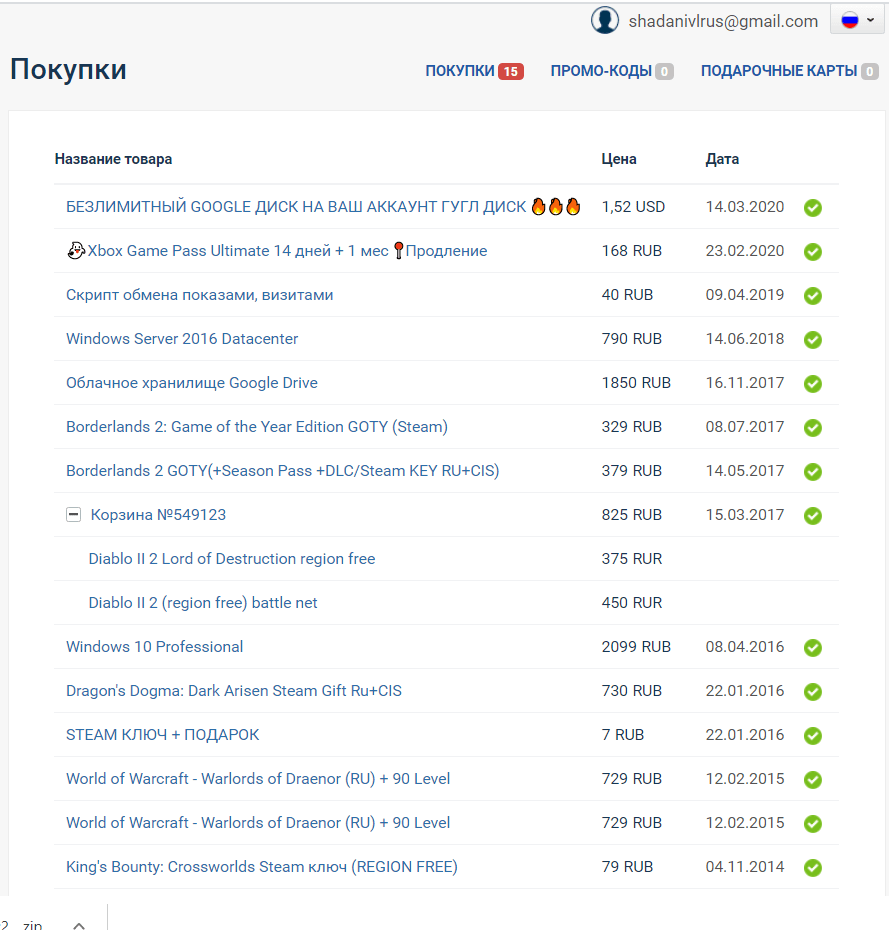
Task: Click the 2099 RUB price
Action: 636,646
